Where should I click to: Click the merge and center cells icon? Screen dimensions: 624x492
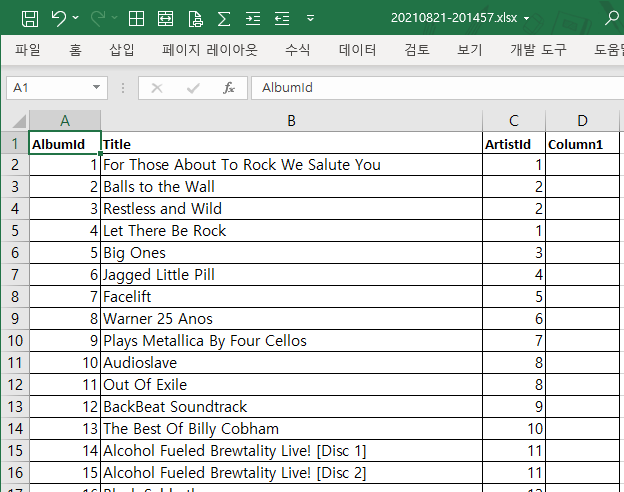tap(166, 18)
